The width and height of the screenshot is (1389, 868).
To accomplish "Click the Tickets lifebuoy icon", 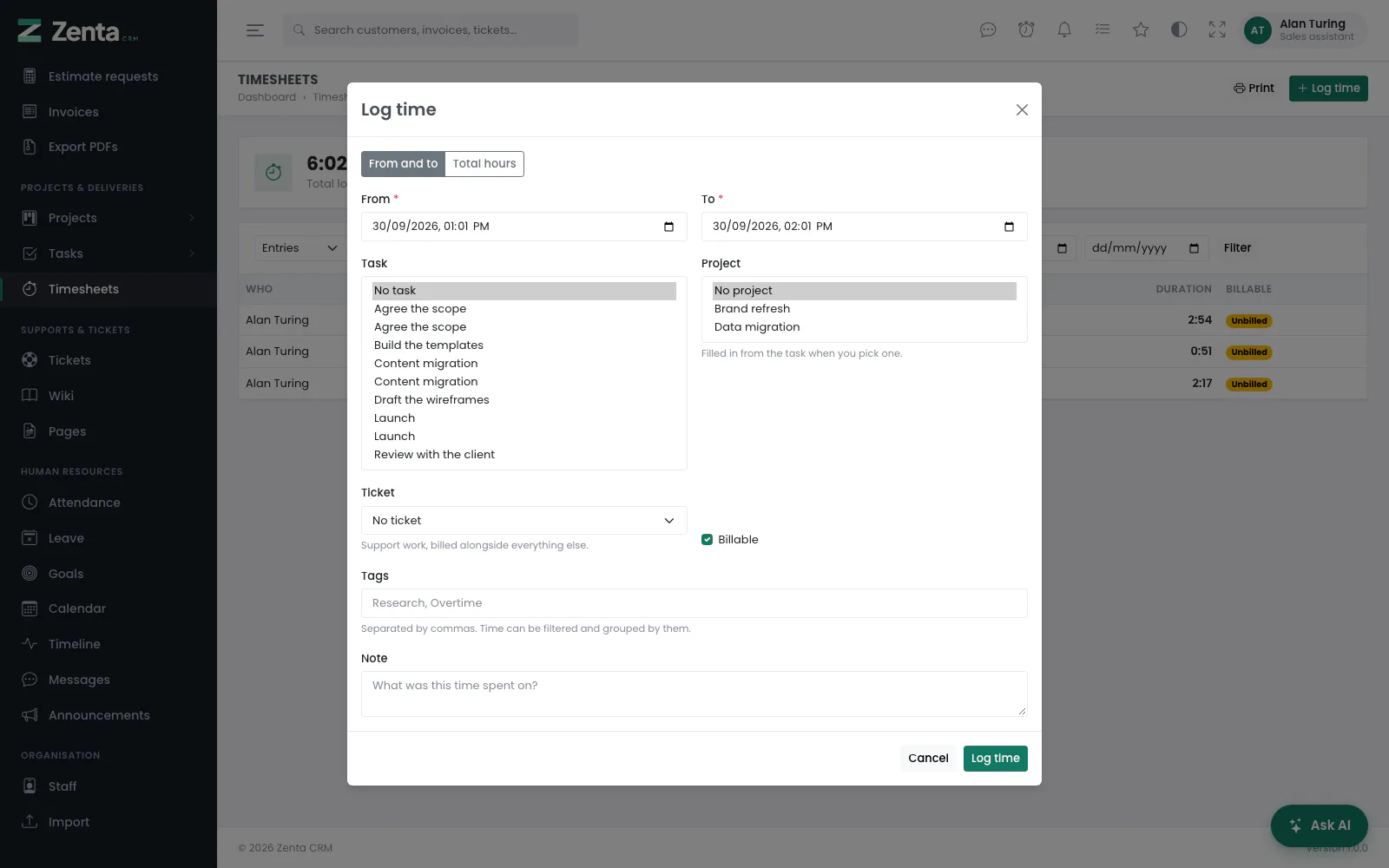I will click(x=30, y=360).
